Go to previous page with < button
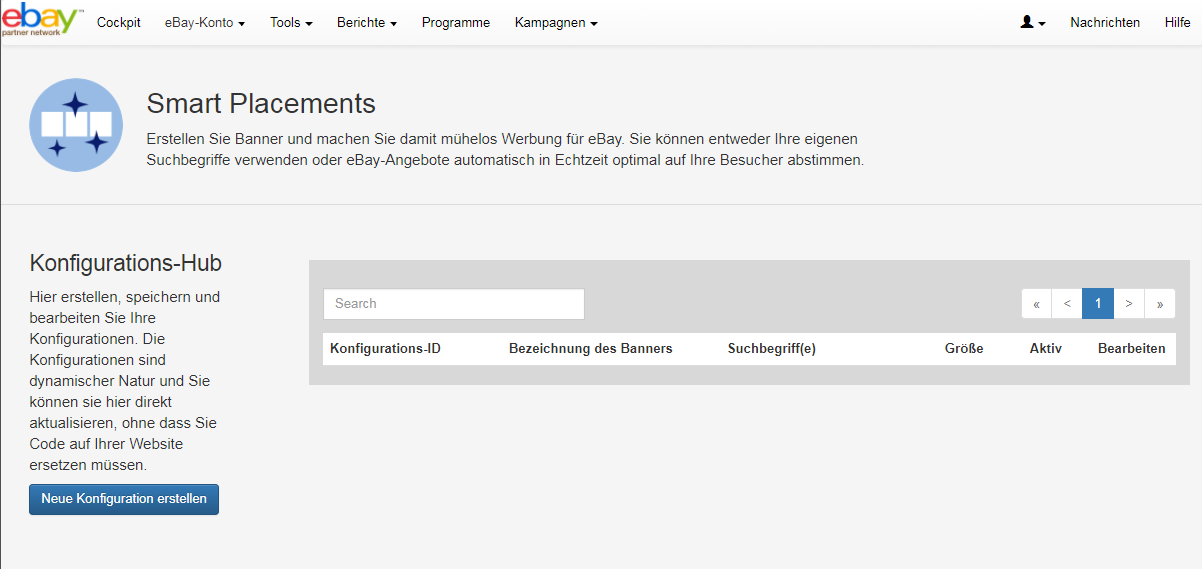Screen dimensions: 1202x569 coord(1067,304)
